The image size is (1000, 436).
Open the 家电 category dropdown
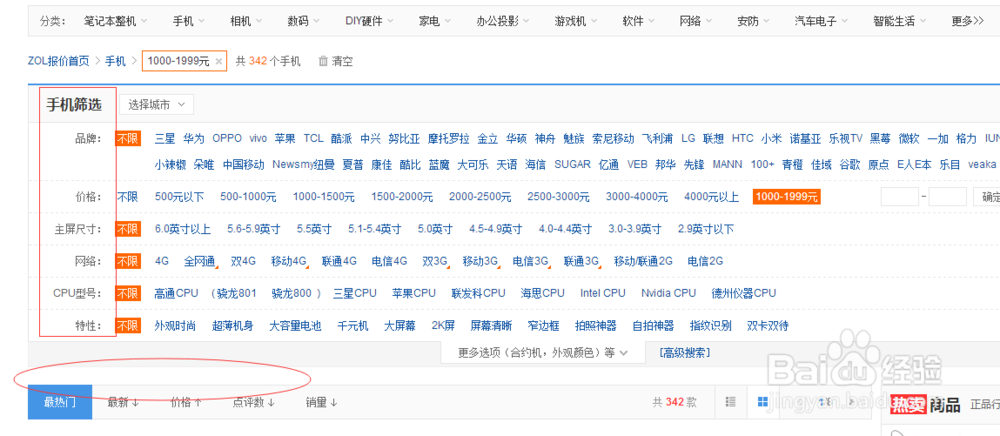434,21
